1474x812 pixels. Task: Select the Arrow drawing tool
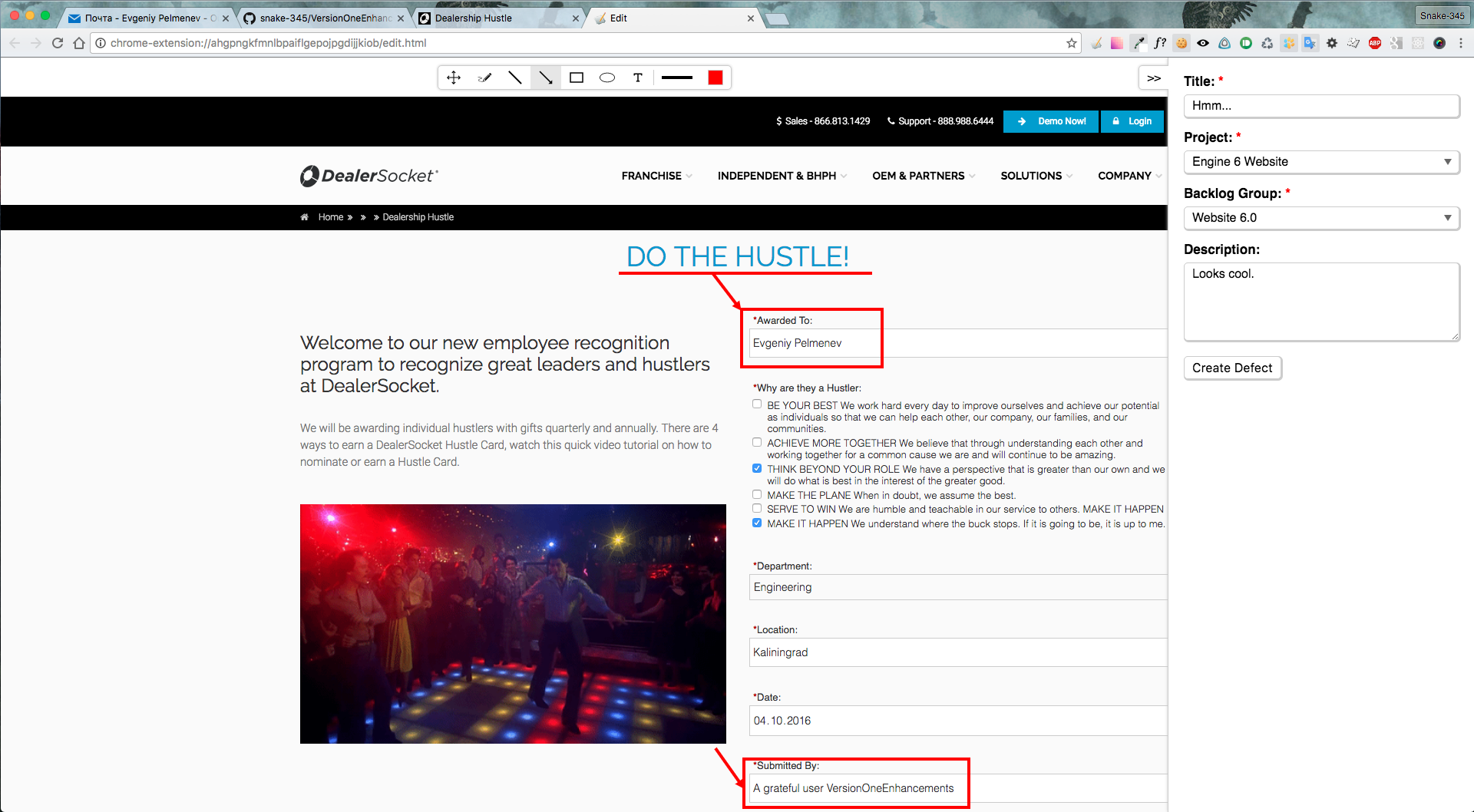[x=546, y=78]
